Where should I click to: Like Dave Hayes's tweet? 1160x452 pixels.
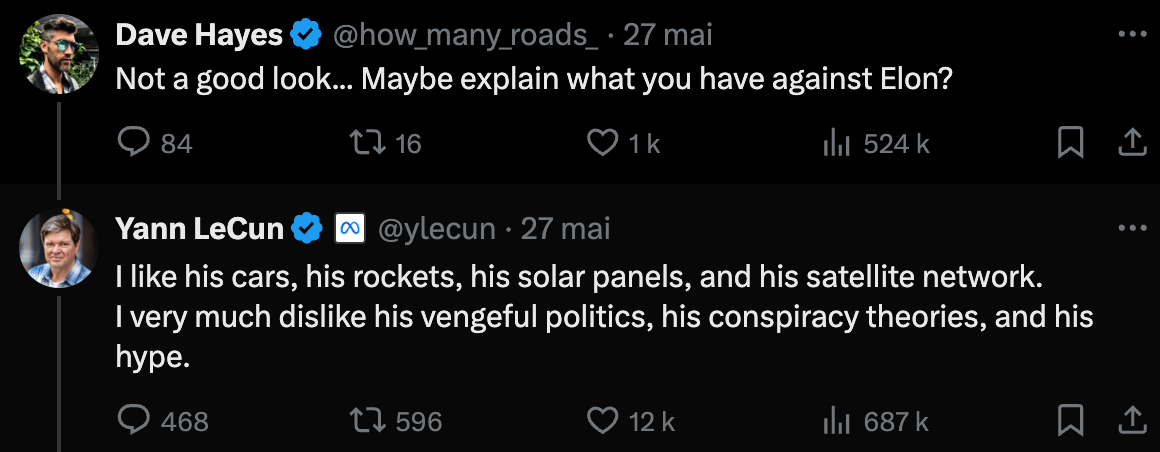[602, 145]
